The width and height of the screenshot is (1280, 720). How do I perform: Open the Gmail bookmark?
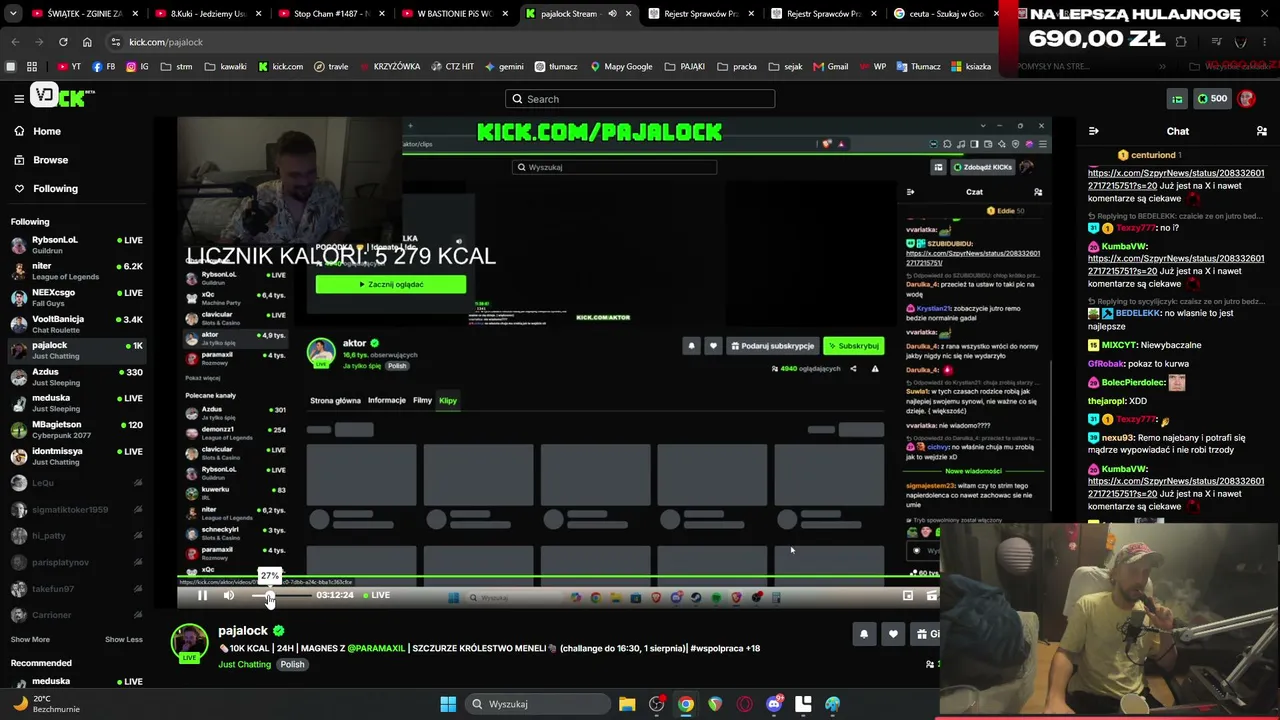point(831,67)
